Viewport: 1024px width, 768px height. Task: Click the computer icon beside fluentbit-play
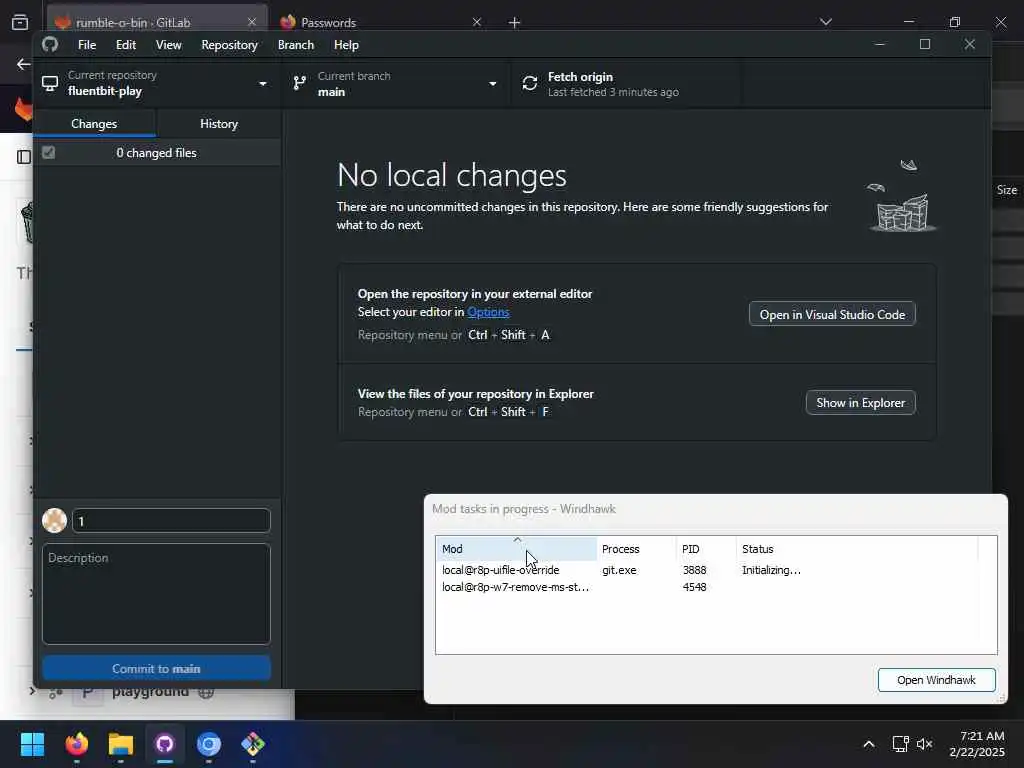(50, 84)
